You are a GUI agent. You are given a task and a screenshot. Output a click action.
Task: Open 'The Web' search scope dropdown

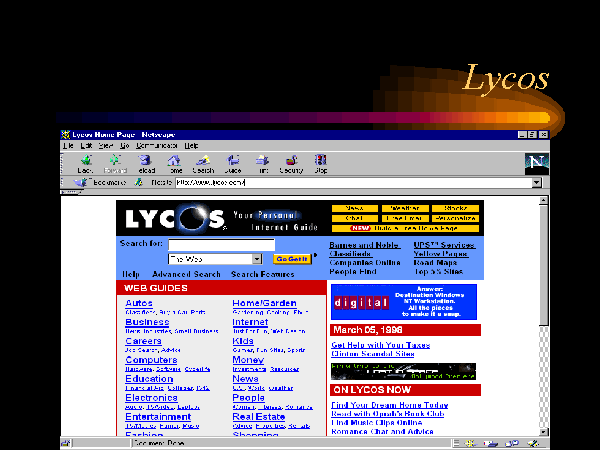(x=256, y=259)
